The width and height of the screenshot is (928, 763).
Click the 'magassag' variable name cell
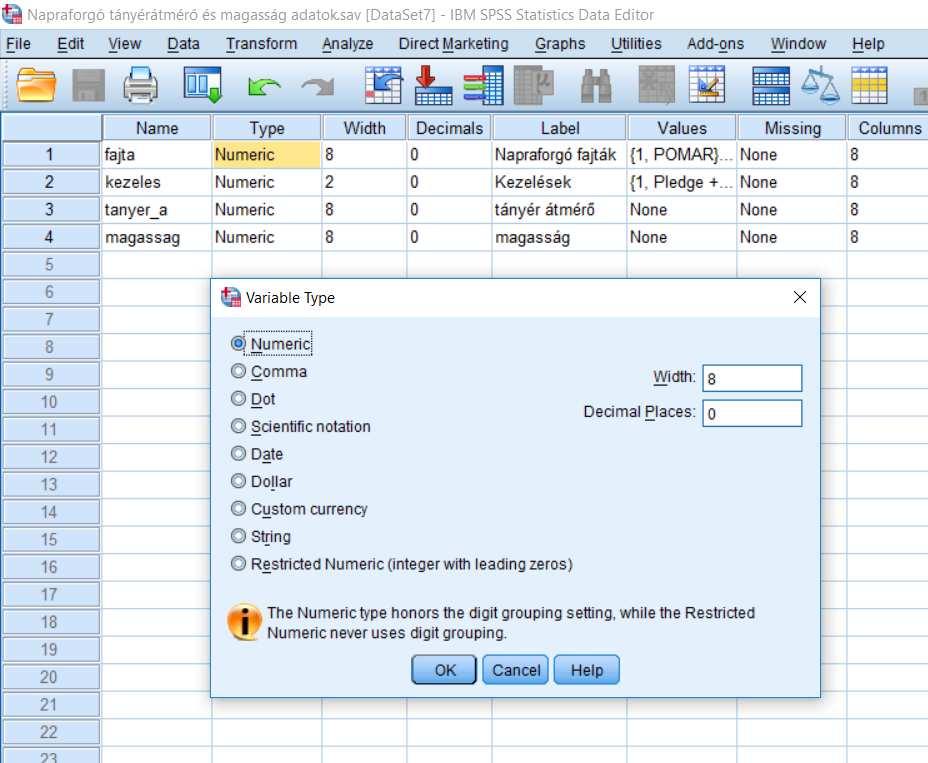(157, 237)
